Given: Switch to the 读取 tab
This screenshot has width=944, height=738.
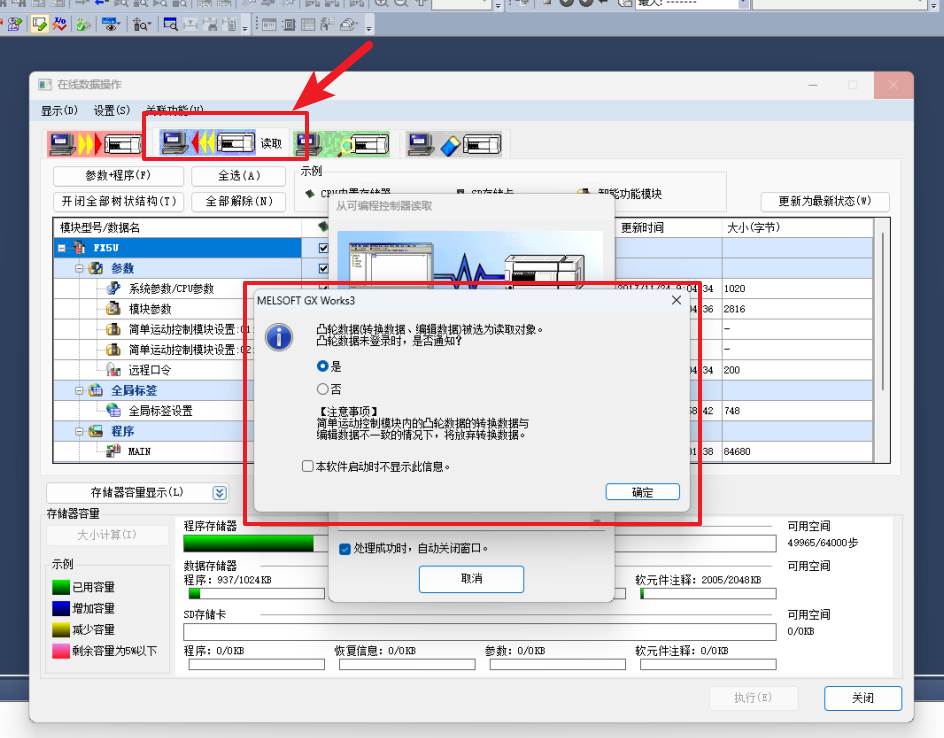Looking at the screenshot, I should click(x=222, y=143).
